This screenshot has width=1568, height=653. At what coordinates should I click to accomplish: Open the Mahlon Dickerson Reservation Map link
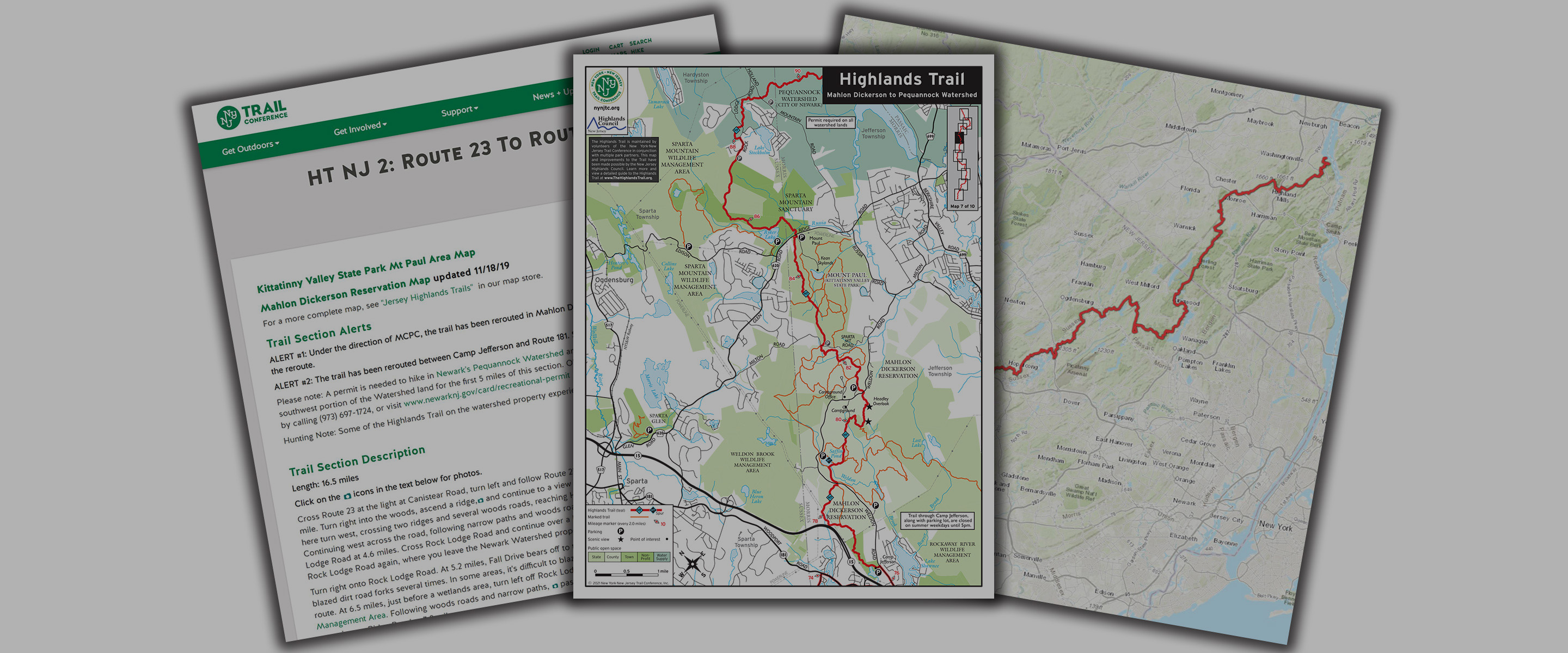tap(345, 294)
